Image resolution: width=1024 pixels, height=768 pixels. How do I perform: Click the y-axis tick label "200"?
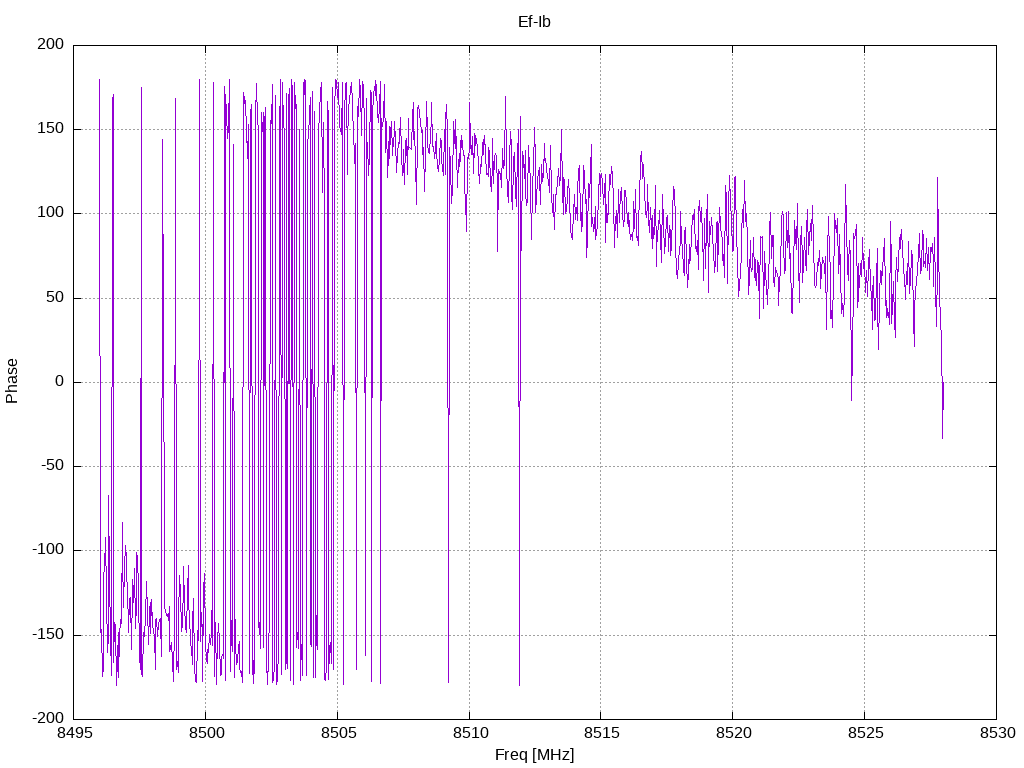pyautogui.click(x=51, y=44)
